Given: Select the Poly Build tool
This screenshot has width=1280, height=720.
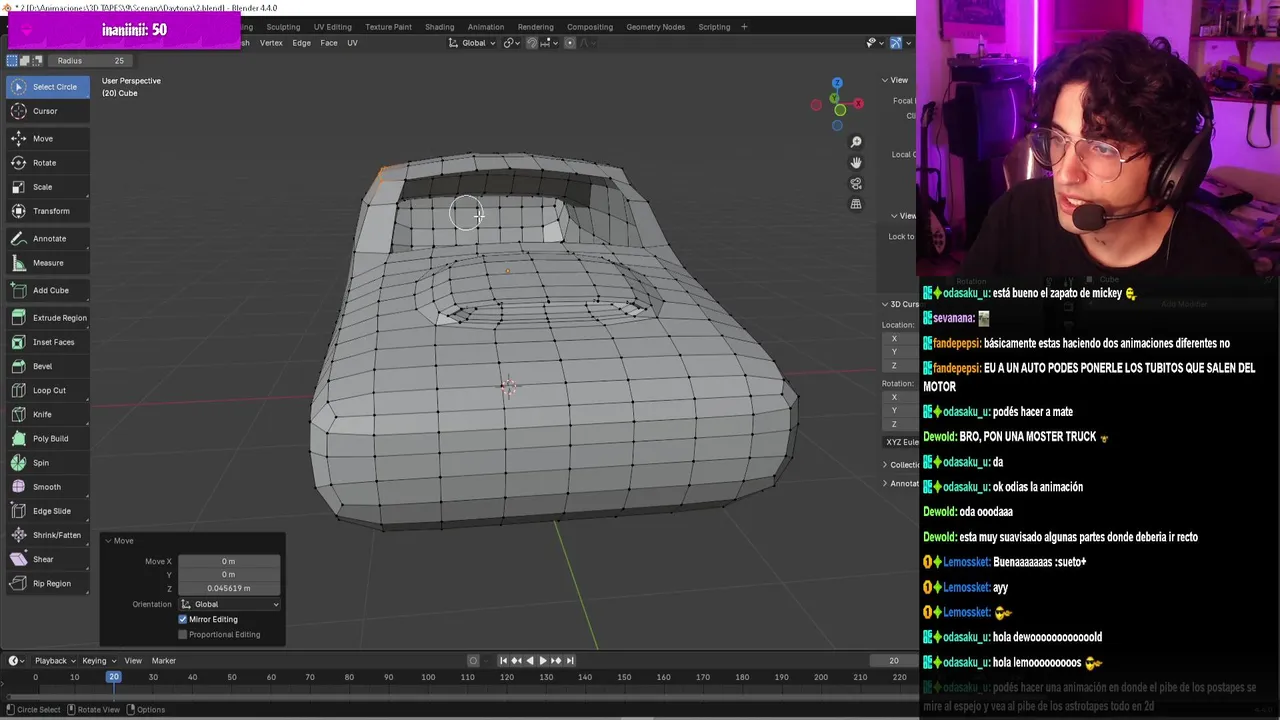Looking at the screenshot, I should [47, 438].
